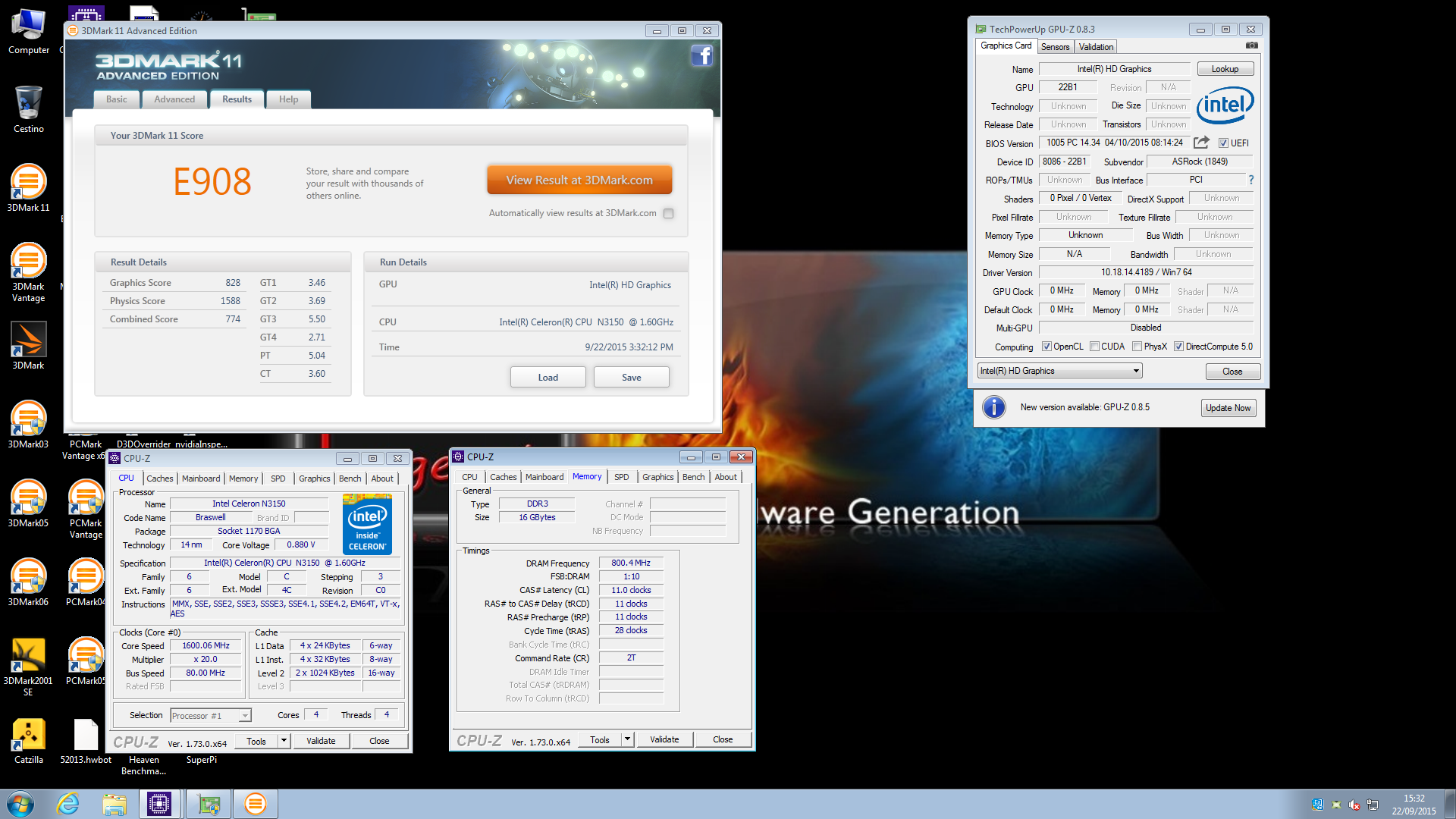Image resolution: width=1456 pixels, height=819 pixels.
Task: Open the Catzilla desktop shortcut
Action: 29,739
